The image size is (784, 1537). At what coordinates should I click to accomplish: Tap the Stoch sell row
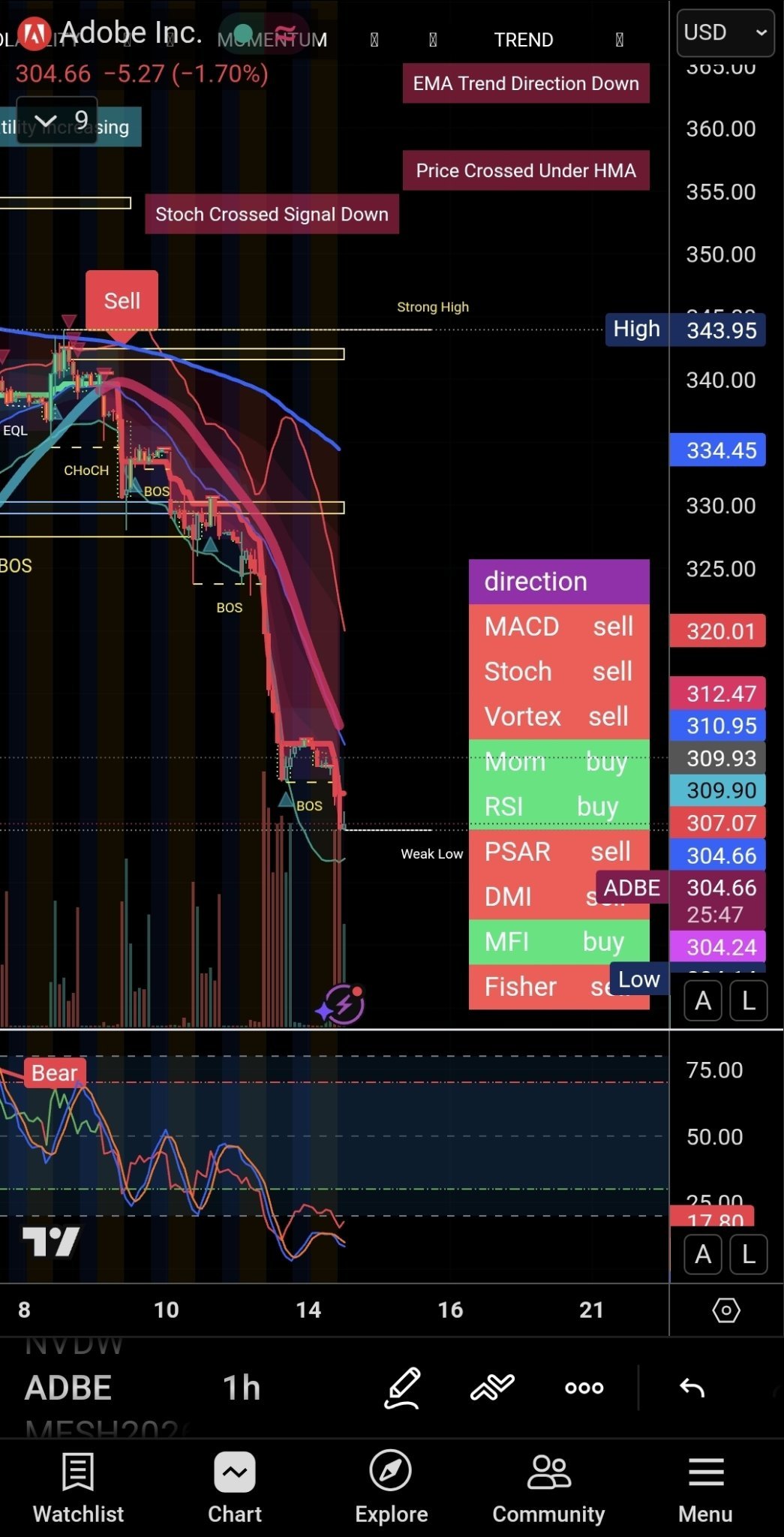click(559, 672)
